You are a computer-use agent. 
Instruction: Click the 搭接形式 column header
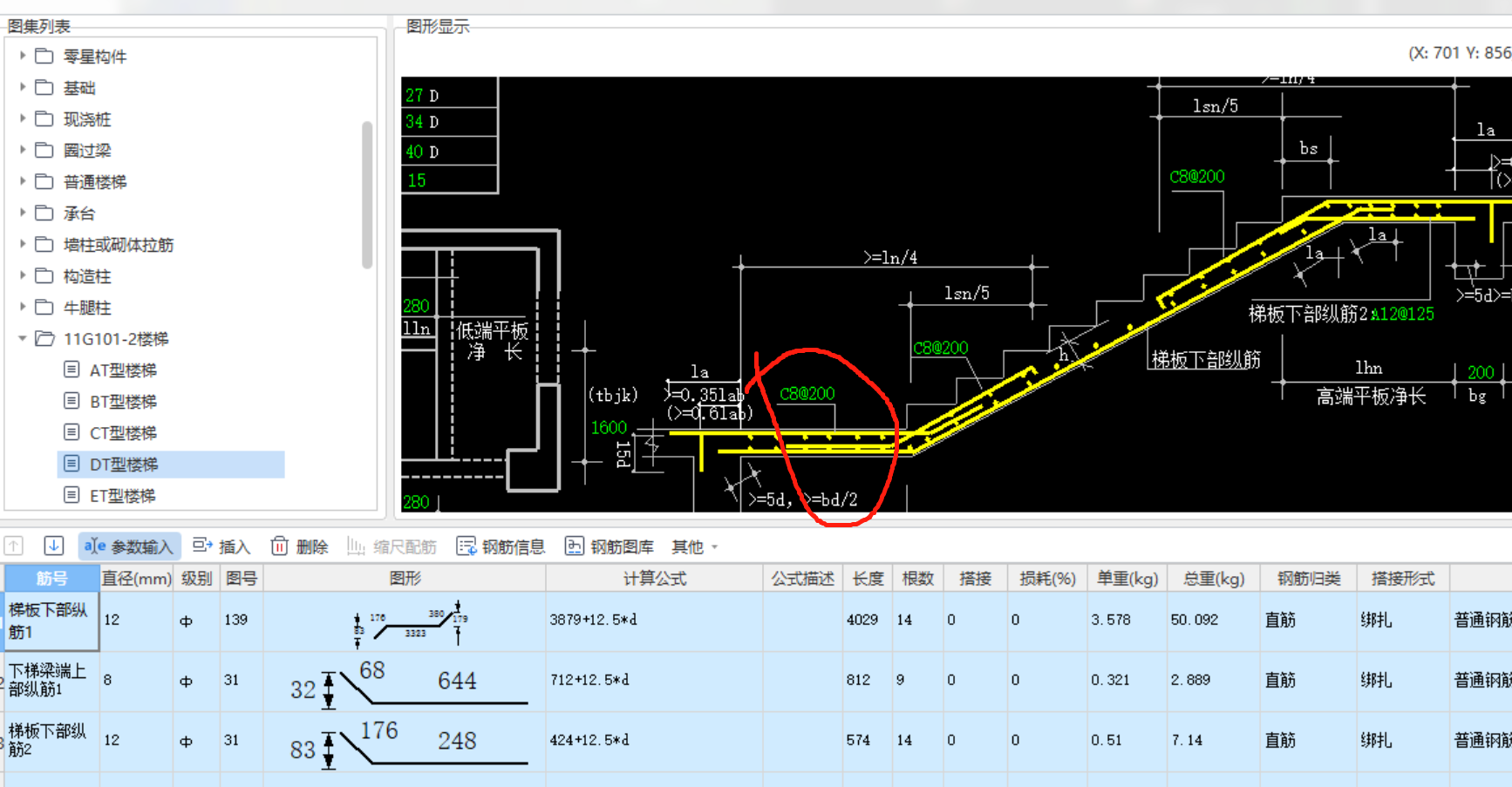pyautogui.click(x=1402, y=578)
